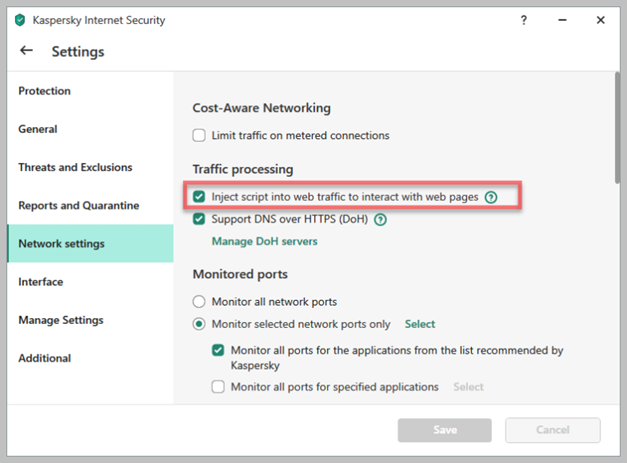Click the Manage DoH servers link

(264, 241)
